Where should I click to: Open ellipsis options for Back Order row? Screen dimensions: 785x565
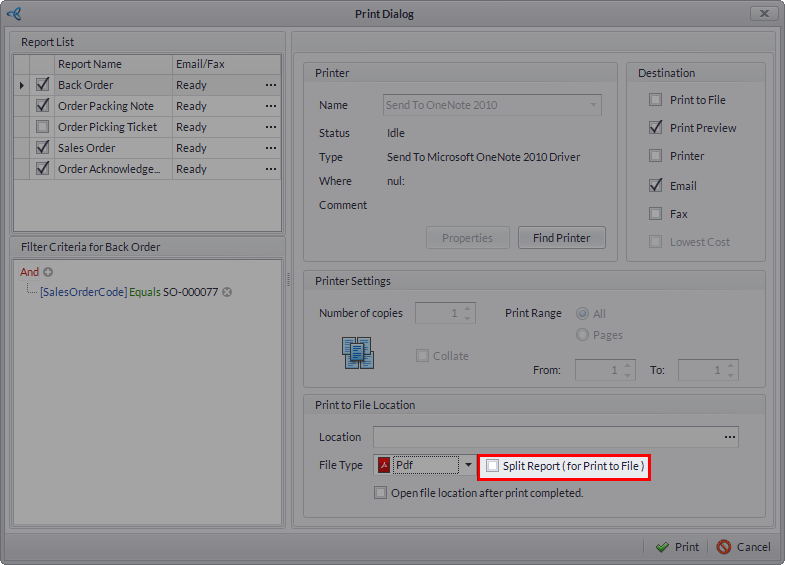click(271, 85)
